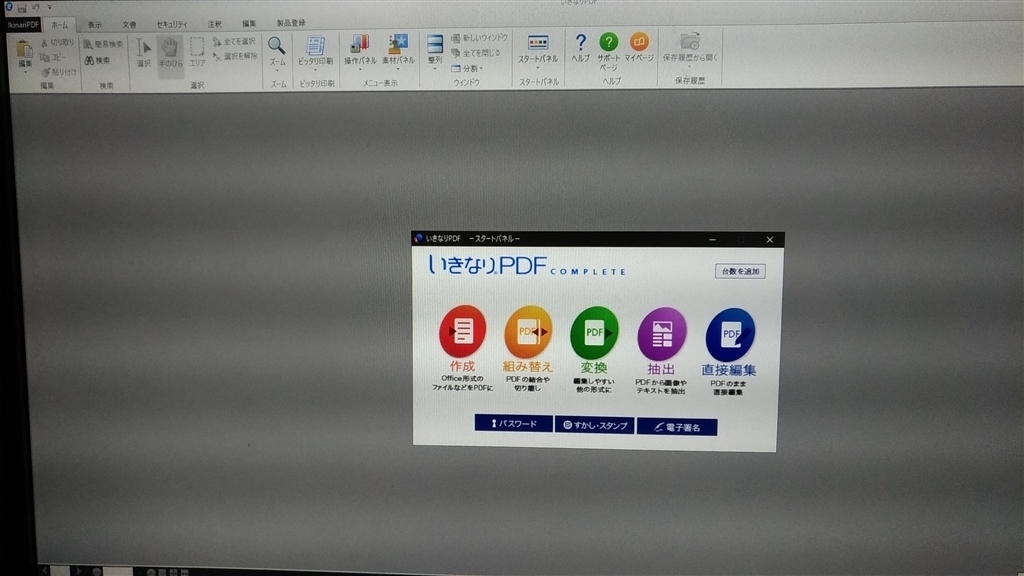Open the 組み替え (Rearrange) tool
Screen dimensions: 1024x576
[x=527, y=330]
